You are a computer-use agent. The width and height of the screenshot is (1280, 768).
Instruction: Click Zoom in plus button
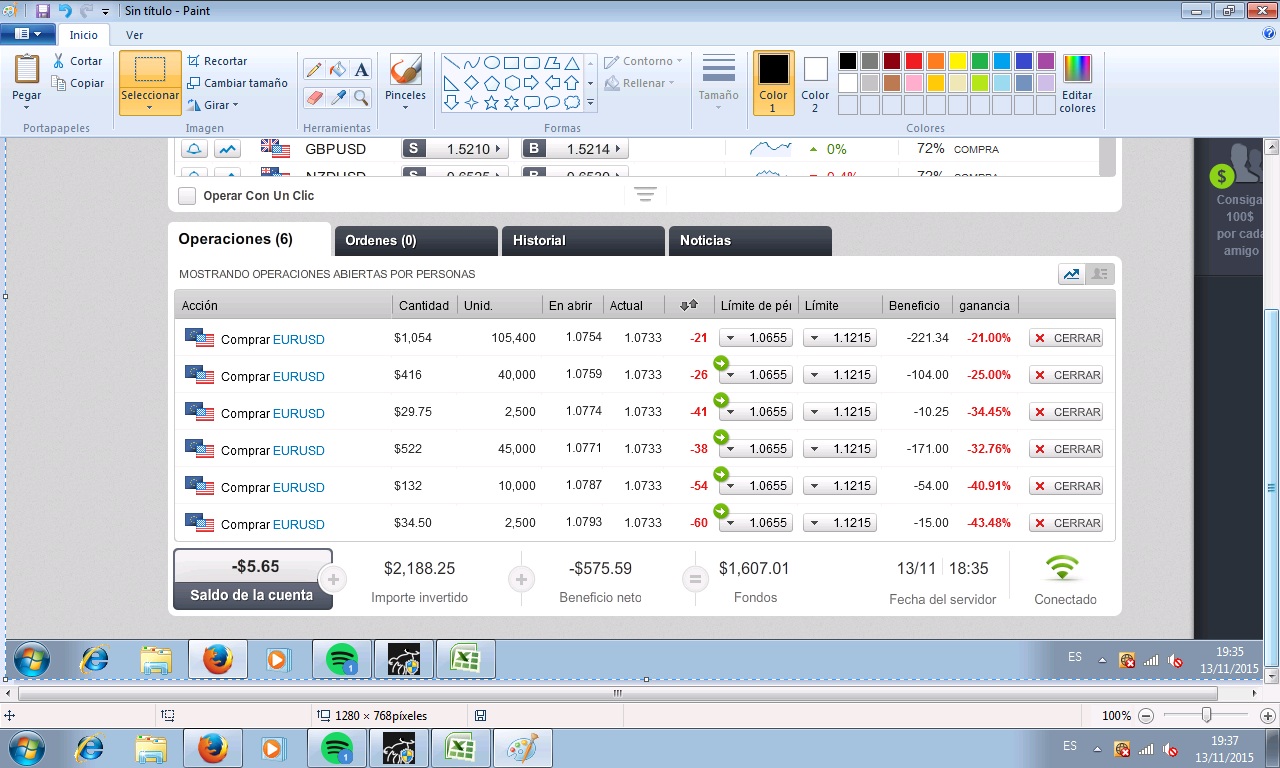click(1268, 716)
